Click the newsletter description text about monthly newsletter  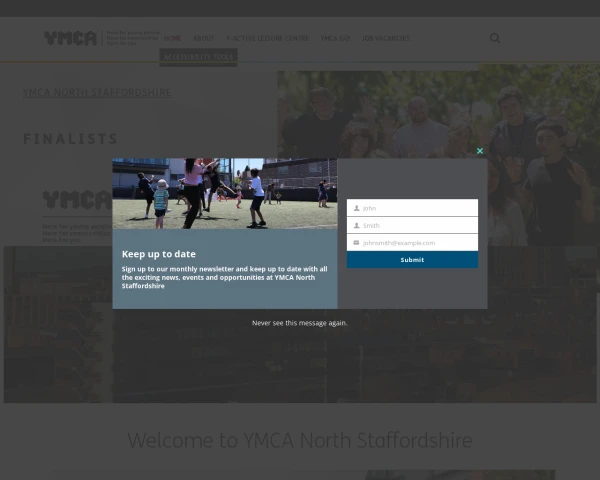click(x=225, y=278)
